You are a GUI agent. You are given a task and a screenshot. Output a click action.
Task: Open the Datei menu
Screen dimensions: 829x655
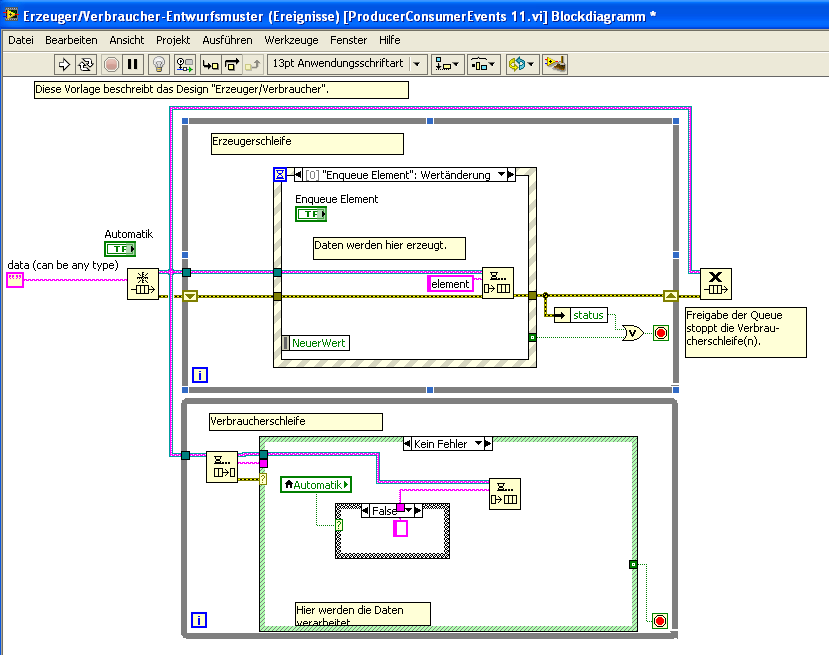tap(21, 40)
